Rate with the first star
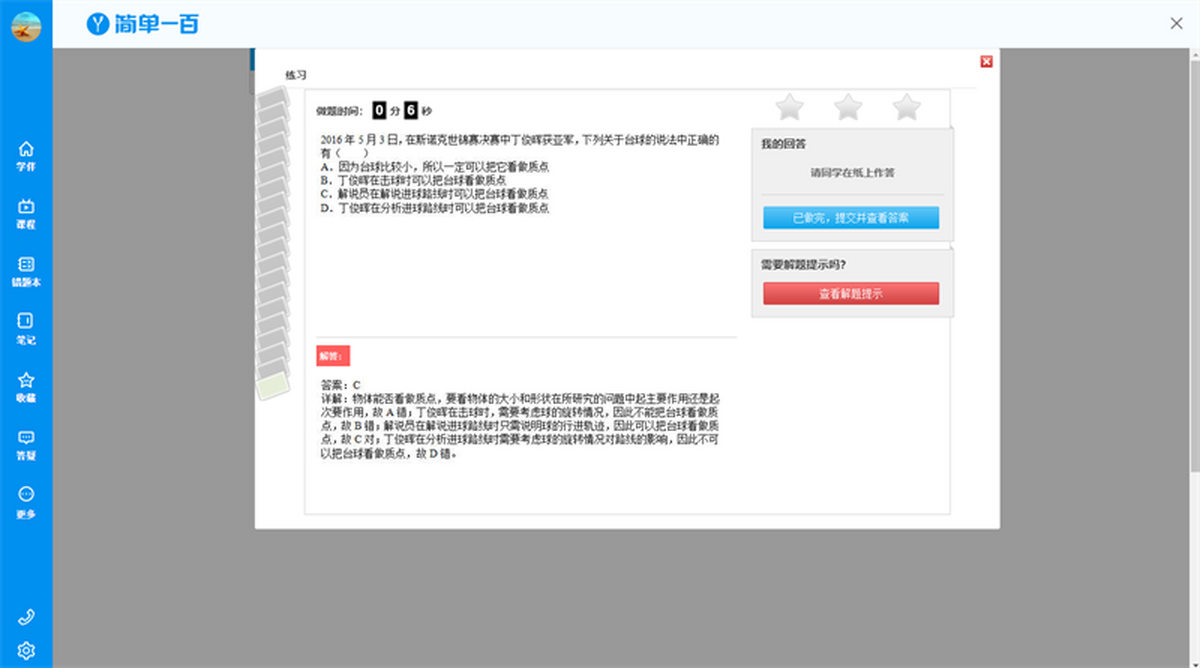The image size is (1200, 668). (789, 106)
